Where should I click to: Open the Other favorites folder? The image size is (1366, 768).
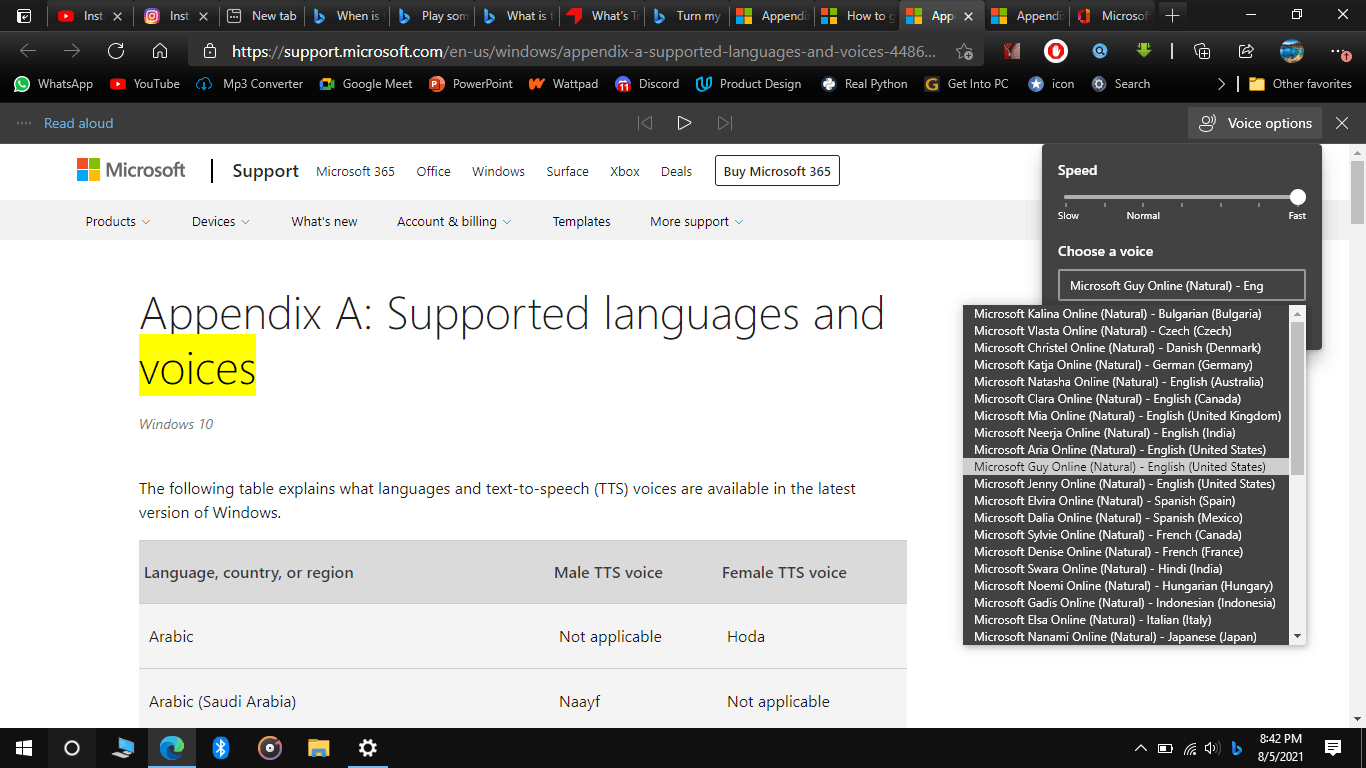(1300, 84)
